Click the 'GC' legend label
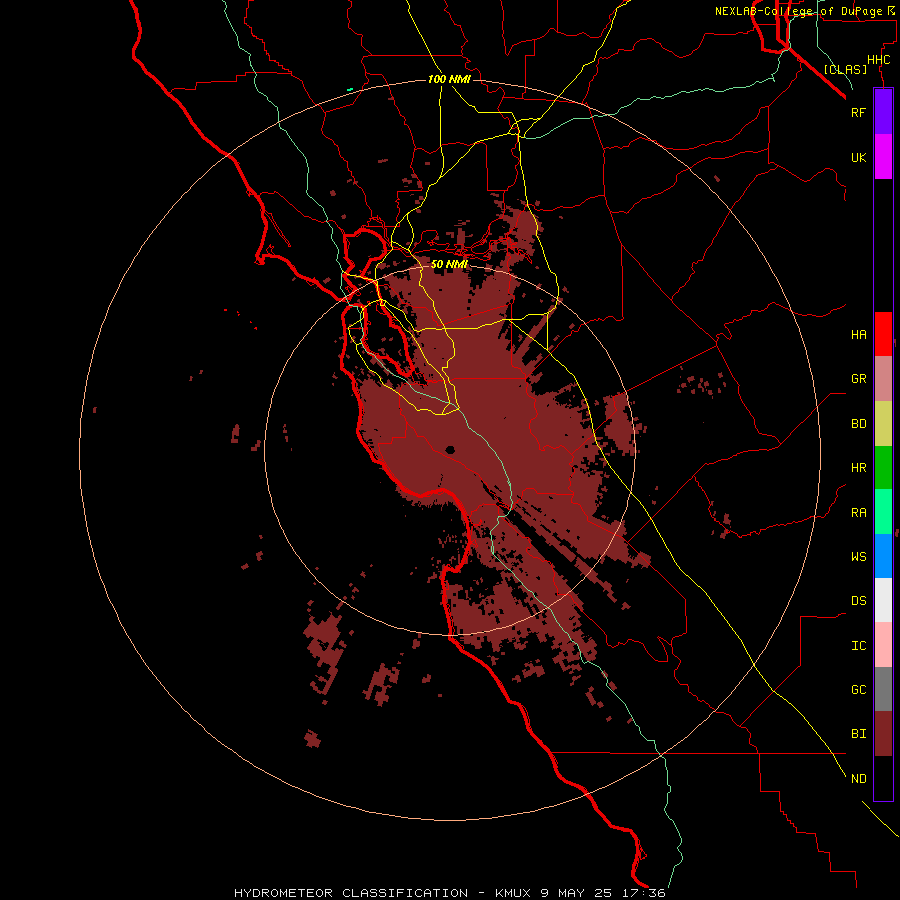This screenshot has height=900, width=900. [858, 690]
